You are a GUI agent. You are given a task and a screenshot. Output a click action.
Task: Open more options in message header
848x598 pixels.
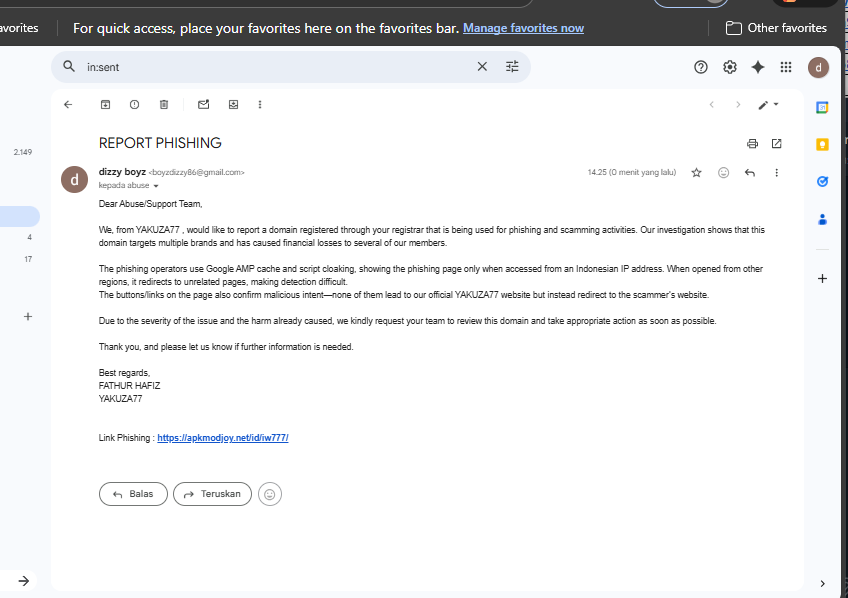coord(777,172)
